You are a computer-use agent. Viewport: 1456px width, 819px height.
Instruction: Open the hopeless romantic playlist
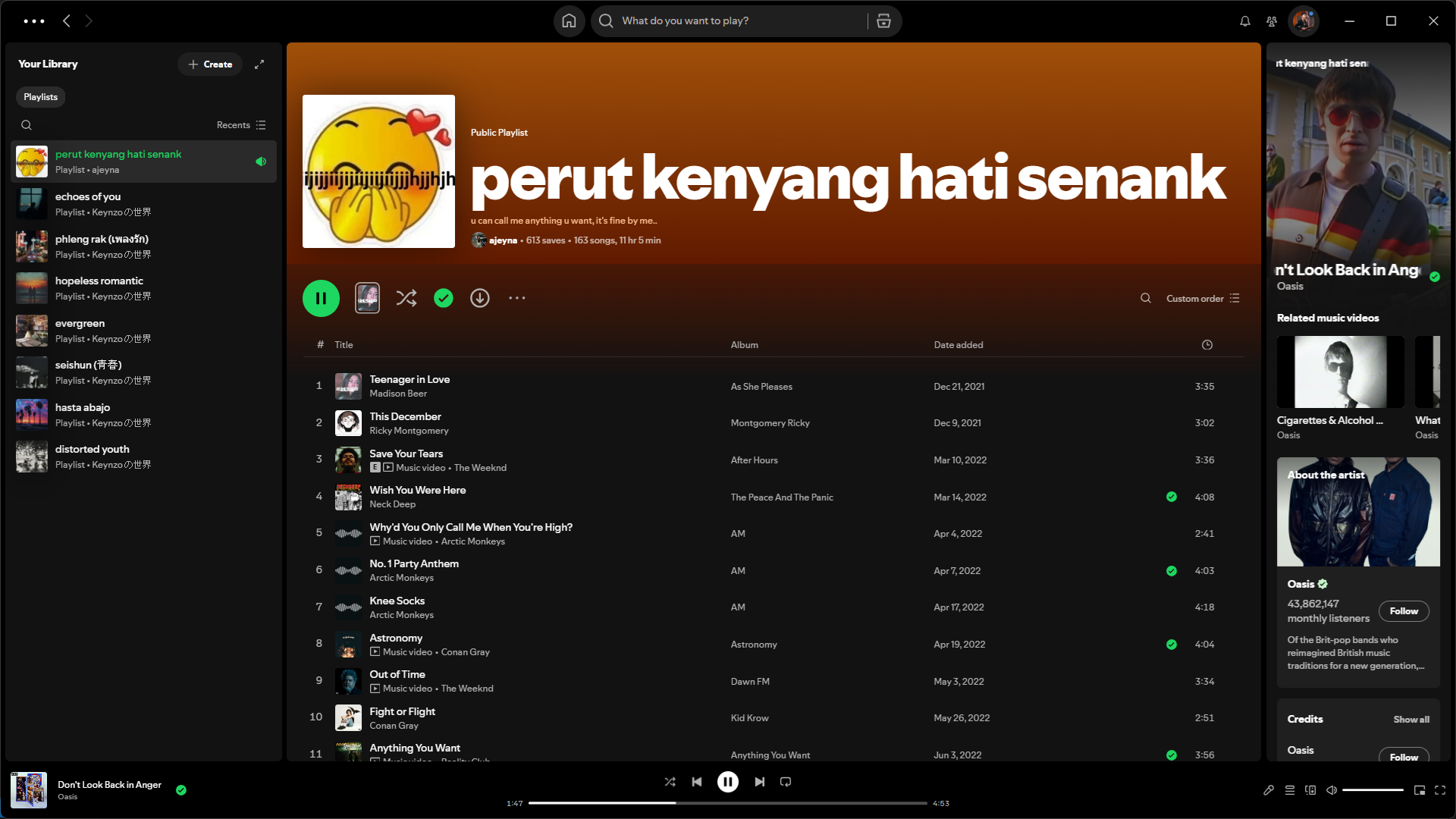(x=144, y=288)
